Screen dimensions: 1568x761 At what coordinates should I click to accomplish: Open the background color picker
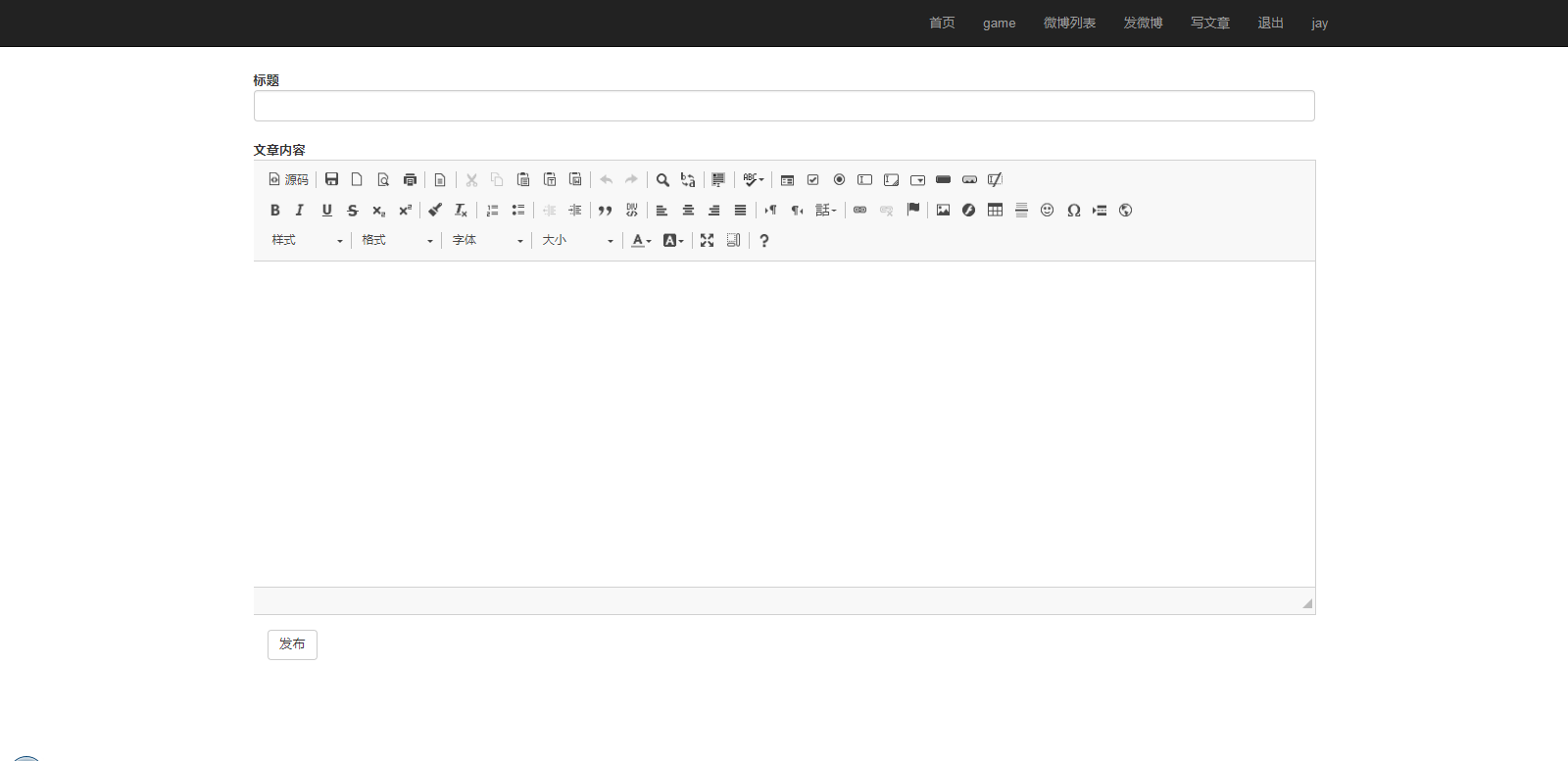tap(673, 241)
